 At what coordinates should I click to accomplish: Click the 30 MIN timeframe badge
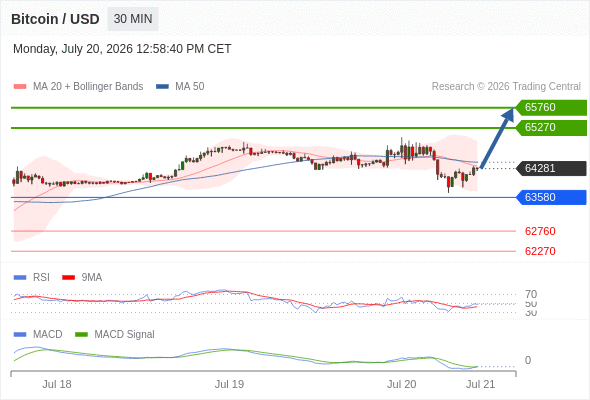pos(133,19)
